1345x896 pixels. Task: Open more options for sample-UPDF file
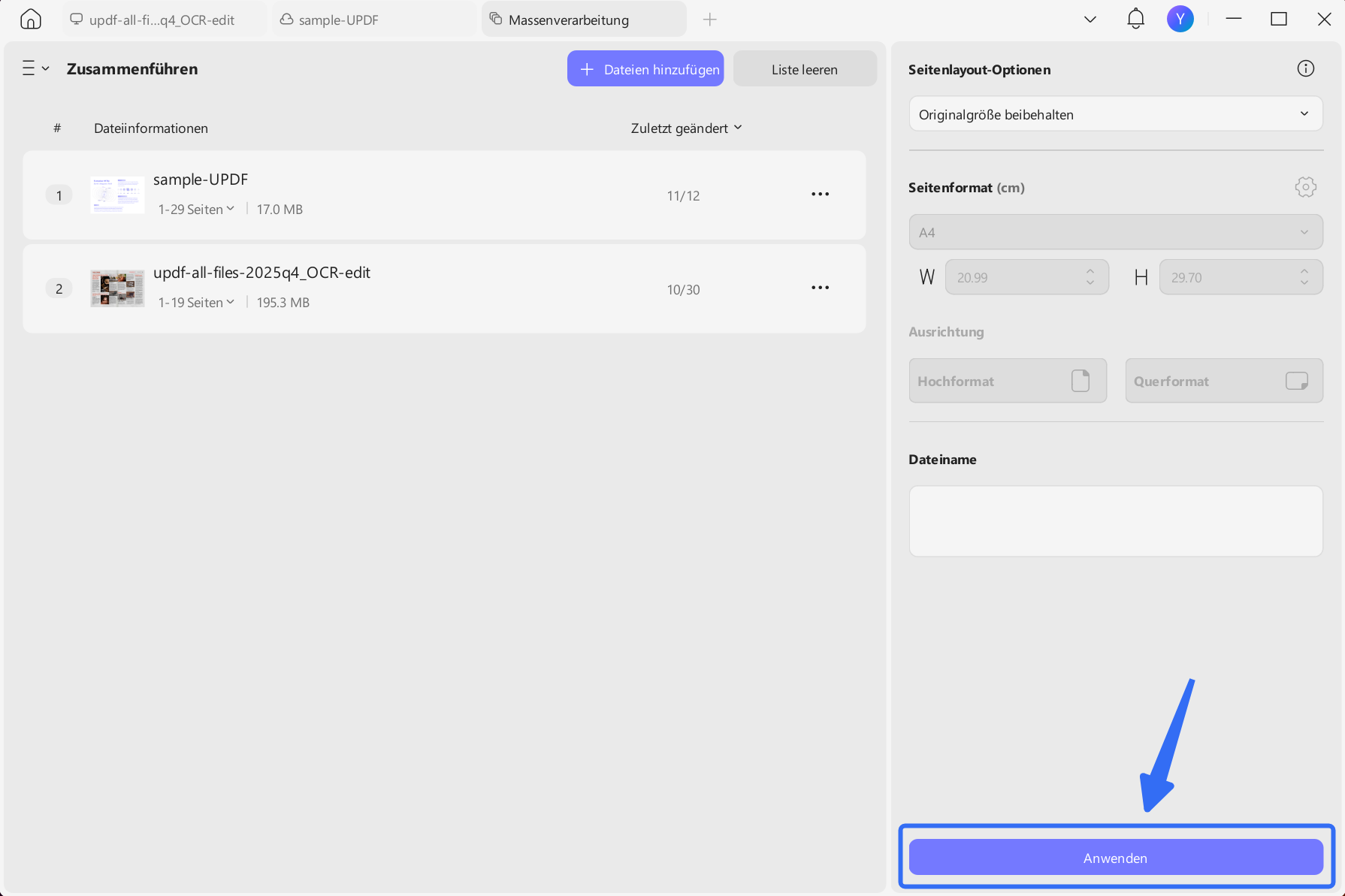pos(820,194)
